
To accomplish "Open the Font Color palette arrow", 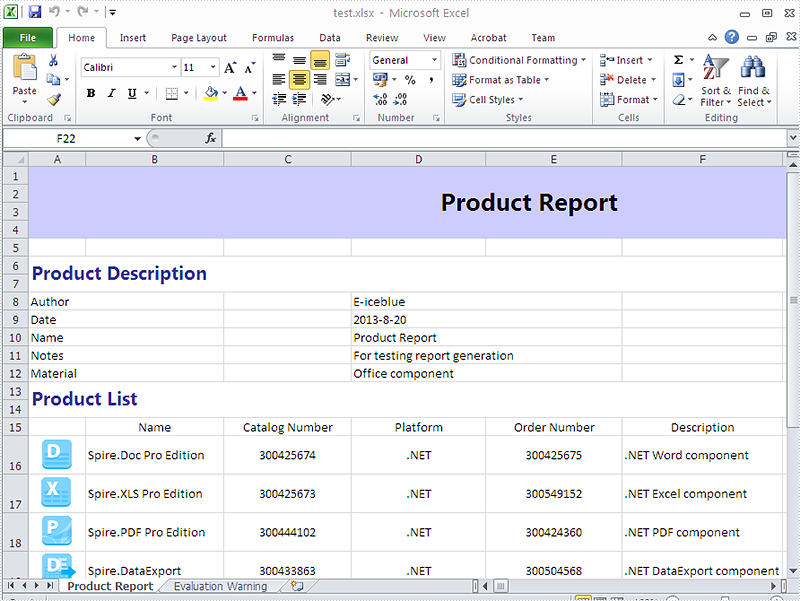I will point(254,93).
